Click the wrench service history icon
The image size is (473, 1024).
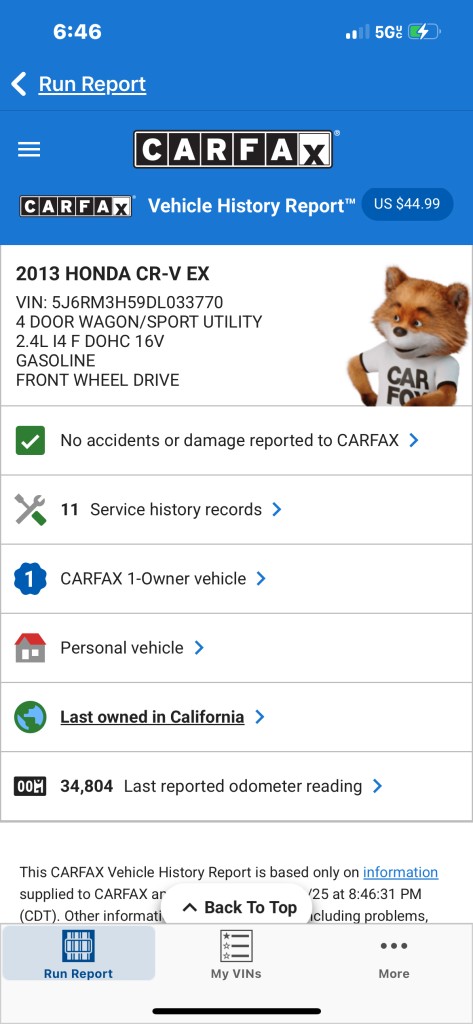(30, 509)
